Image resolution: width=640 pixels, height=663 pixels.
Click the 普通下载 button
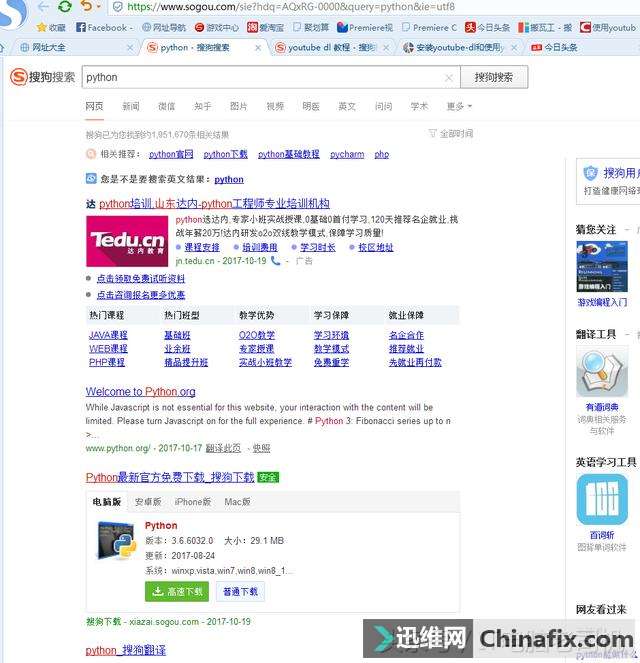[x=240, y=592]
